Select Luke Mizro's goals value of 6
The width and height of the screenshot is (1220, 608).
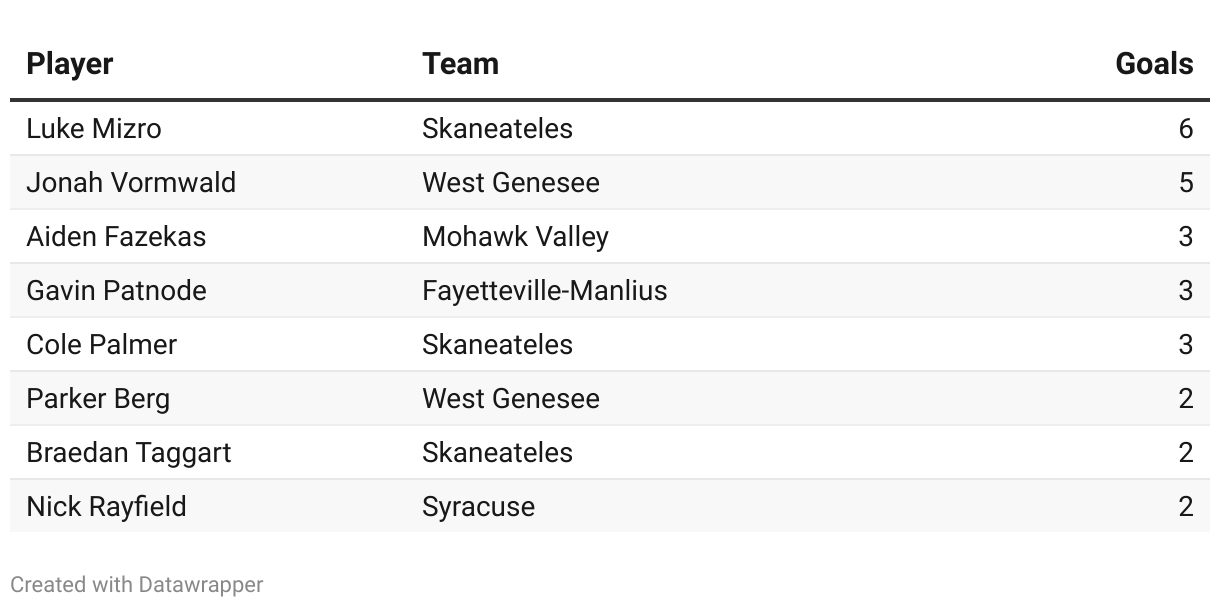pos(1185,129)
